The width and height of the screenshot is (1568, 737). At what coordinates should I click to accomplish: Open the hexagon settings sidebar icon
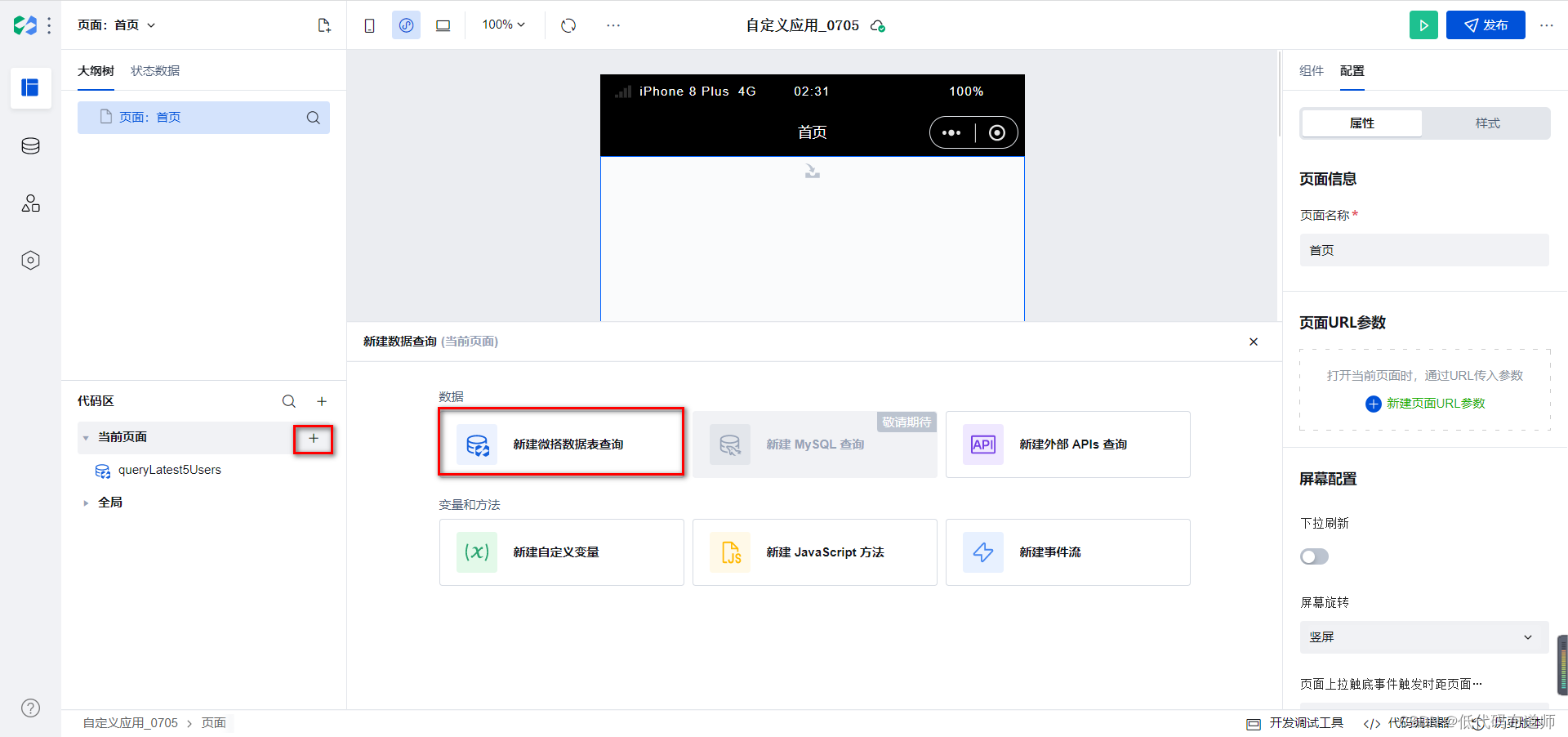point(30,261)
